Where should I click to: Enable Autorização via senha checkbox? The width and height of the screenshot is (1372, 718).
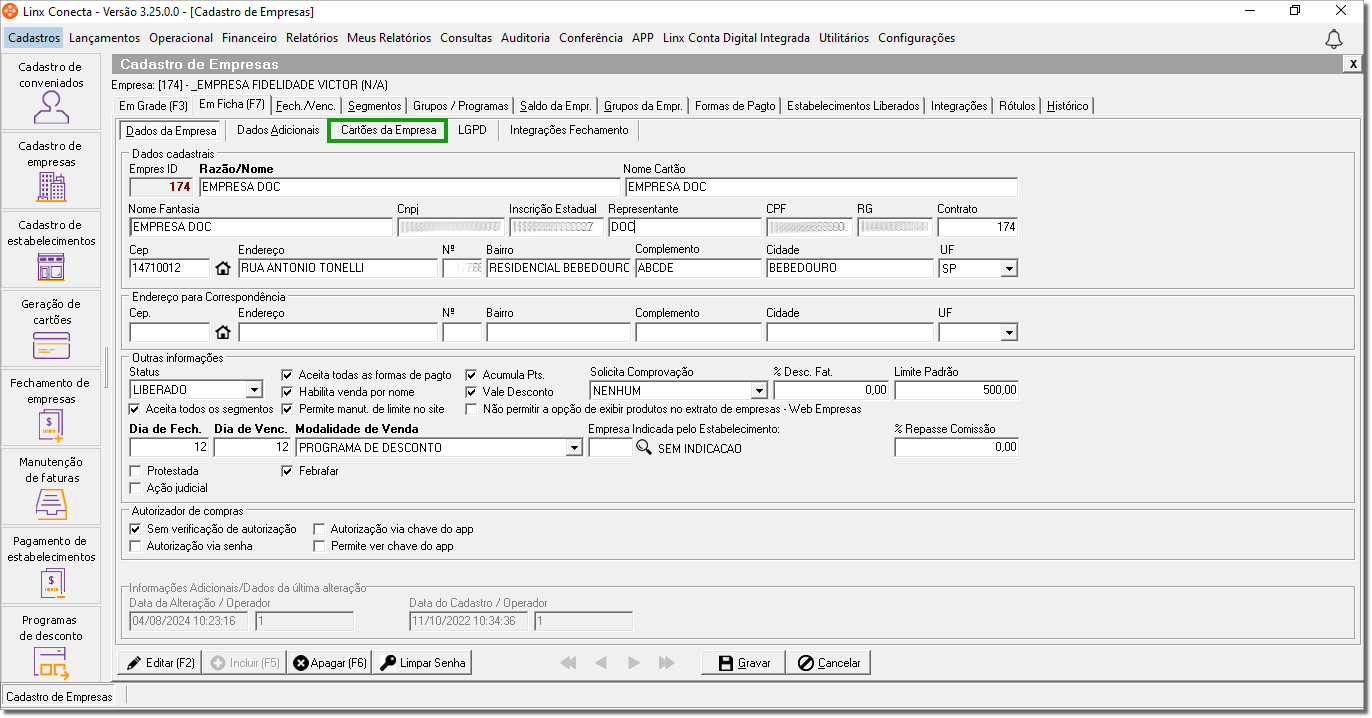click(136, 546)
